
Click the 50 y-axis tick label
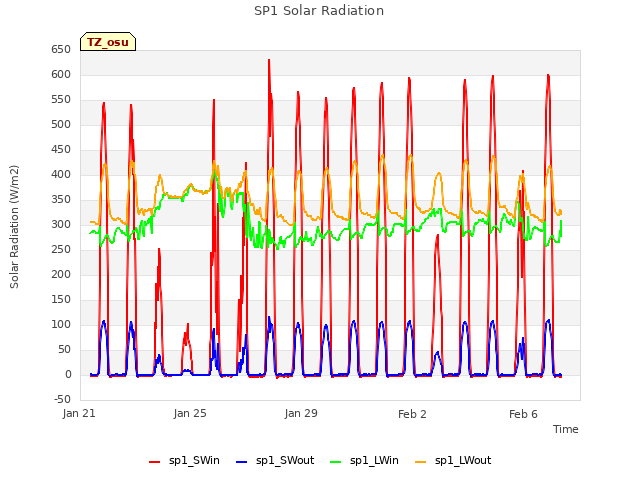(64, 349)
